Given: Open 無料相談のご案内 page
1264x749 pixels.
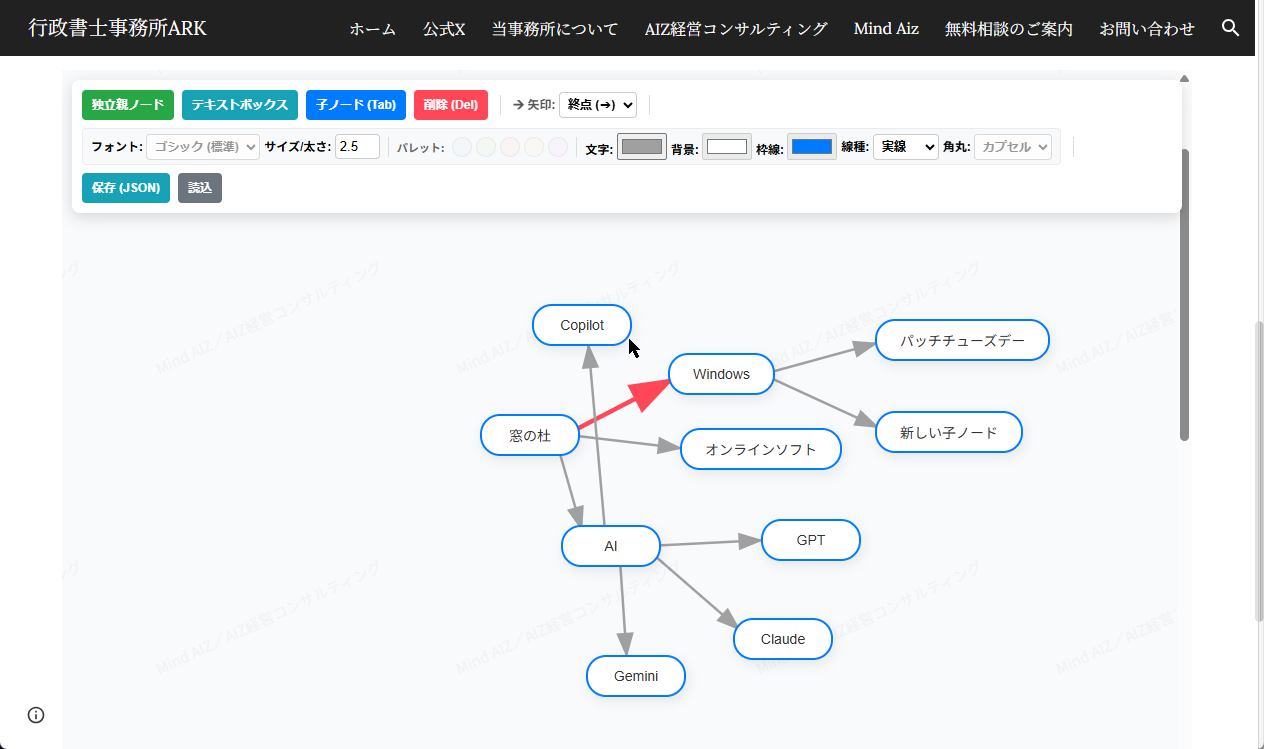Looking at the screenshot, I should coord(1009,29).
